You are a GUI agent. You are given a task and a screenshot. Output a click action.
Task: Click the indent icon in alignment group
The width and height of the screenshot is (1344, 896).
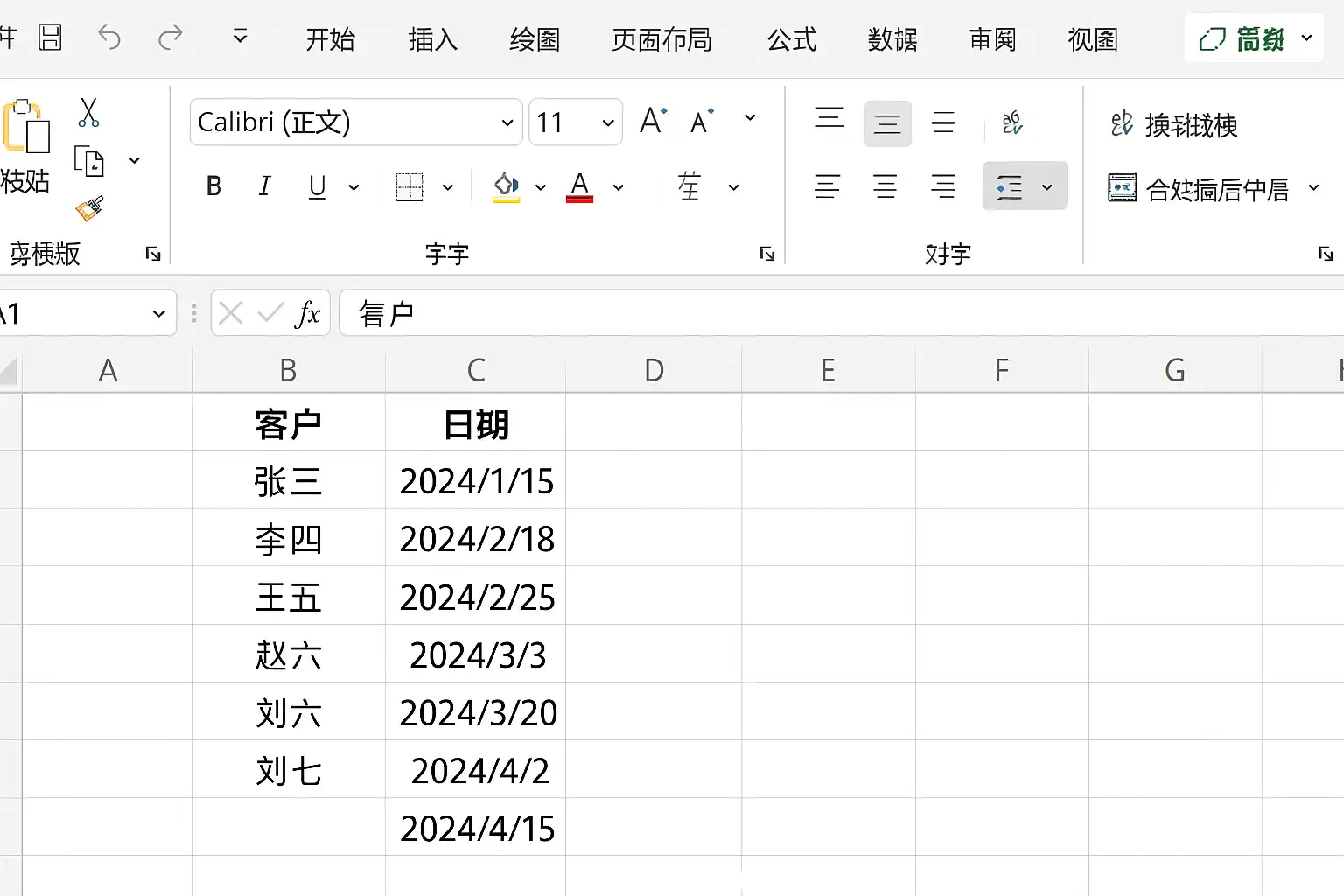point(1010,186)
